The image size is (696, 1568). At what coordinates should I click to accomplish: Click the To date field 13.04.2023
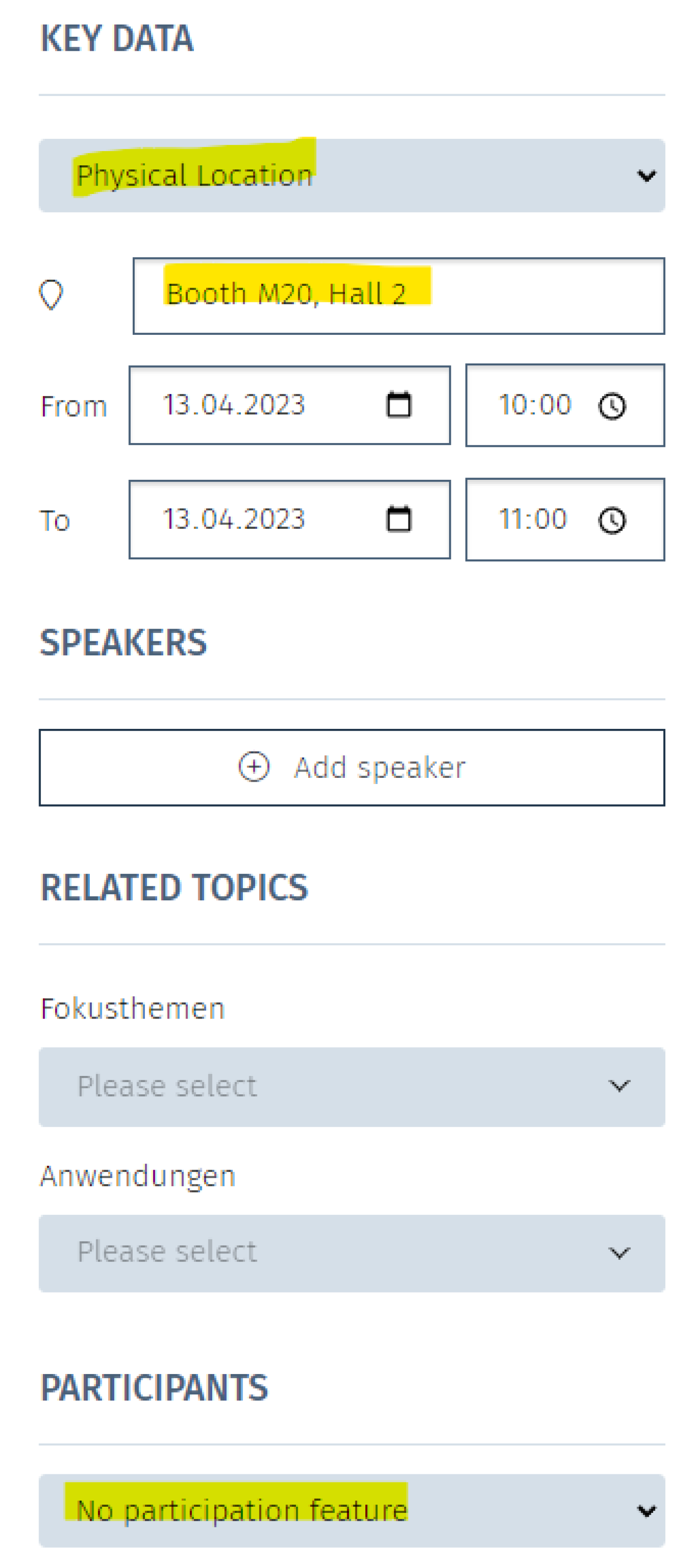tap(289, 519)
